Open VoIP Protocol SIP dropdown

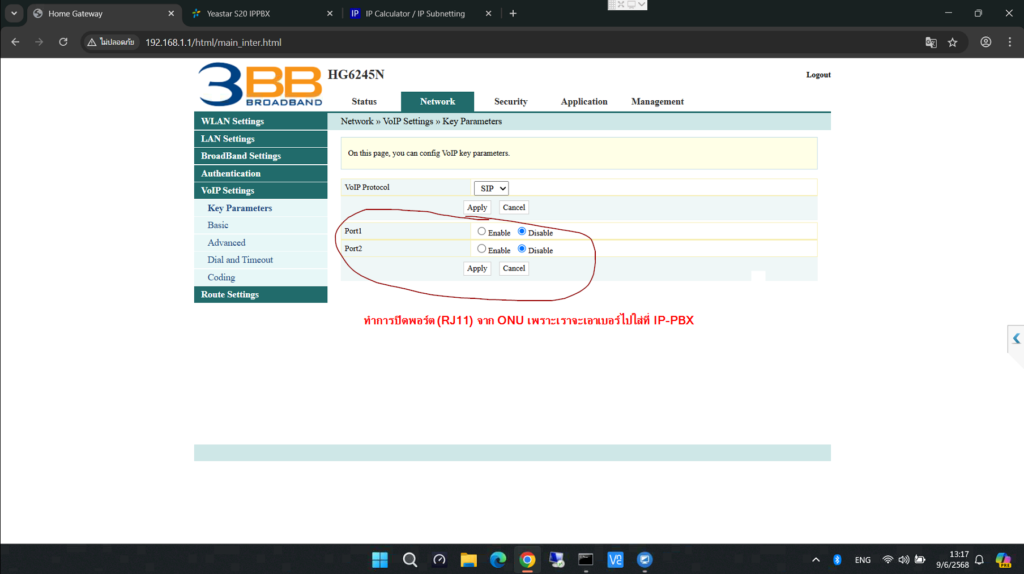(491, 188)
